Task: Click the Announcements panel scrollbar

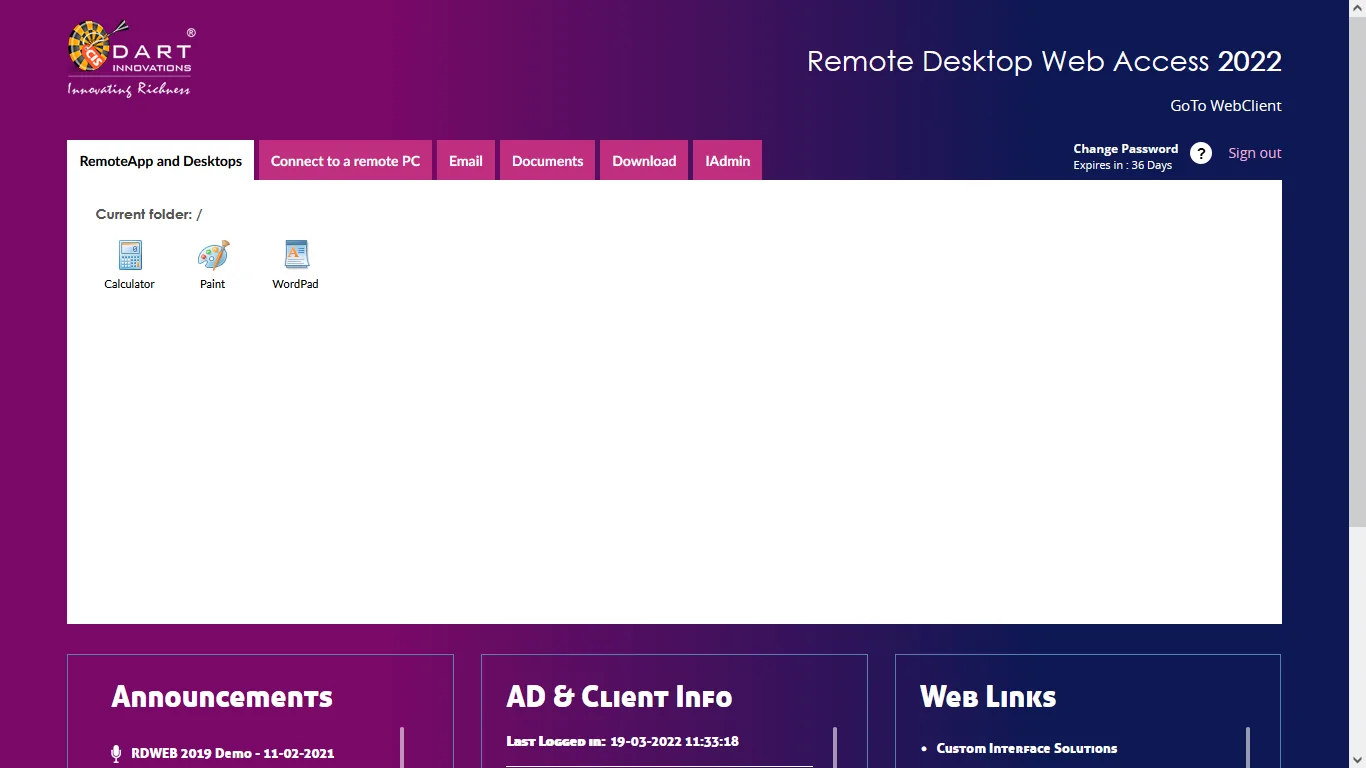Action: 402,747
